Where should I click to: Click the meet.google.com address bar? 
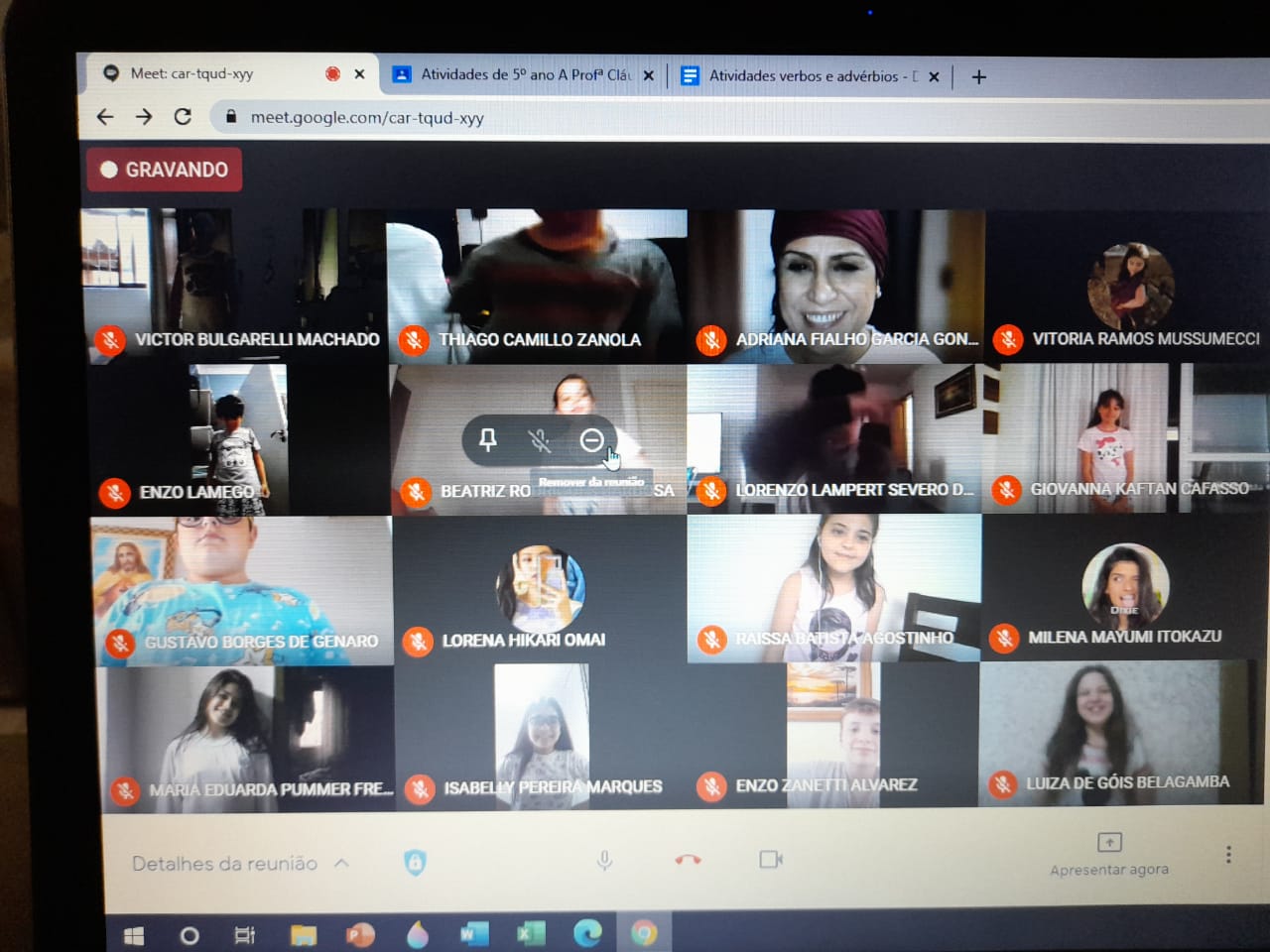pyautogui.click(x=367, y=118)
